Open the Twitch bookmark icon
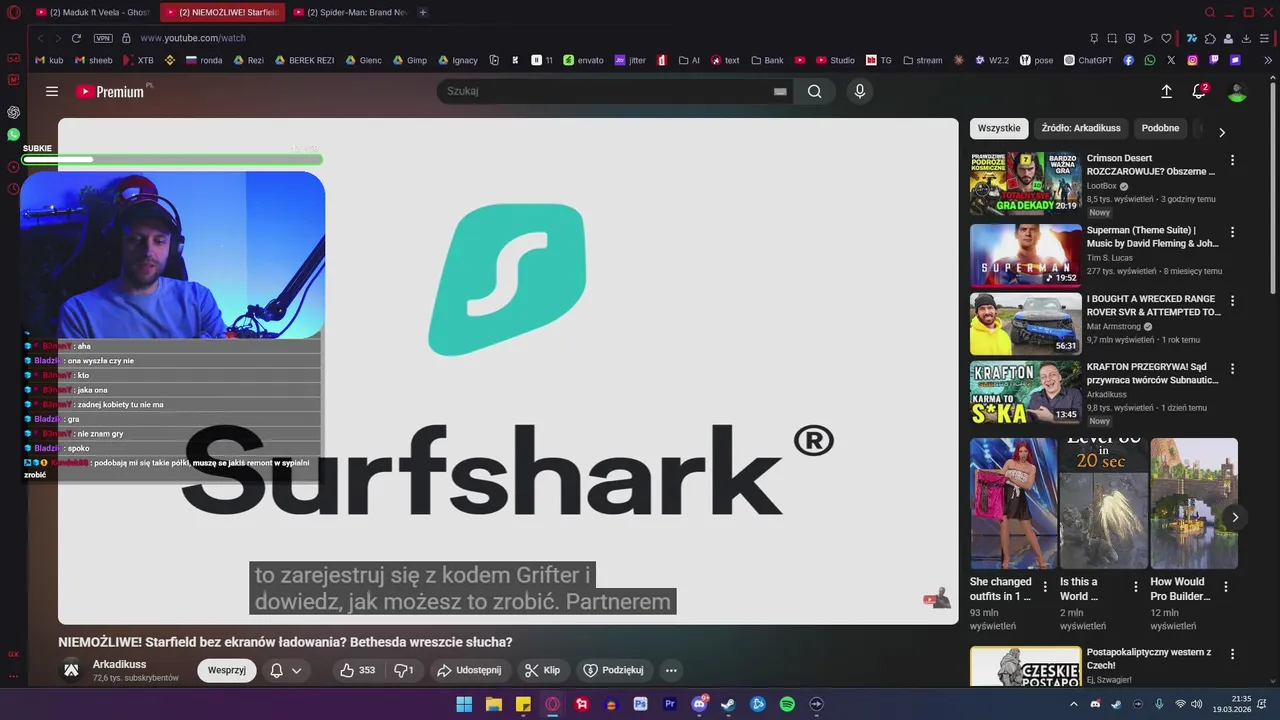Screen dimensions: 1280x720 pyautogui.click(x=1214, y=60)
